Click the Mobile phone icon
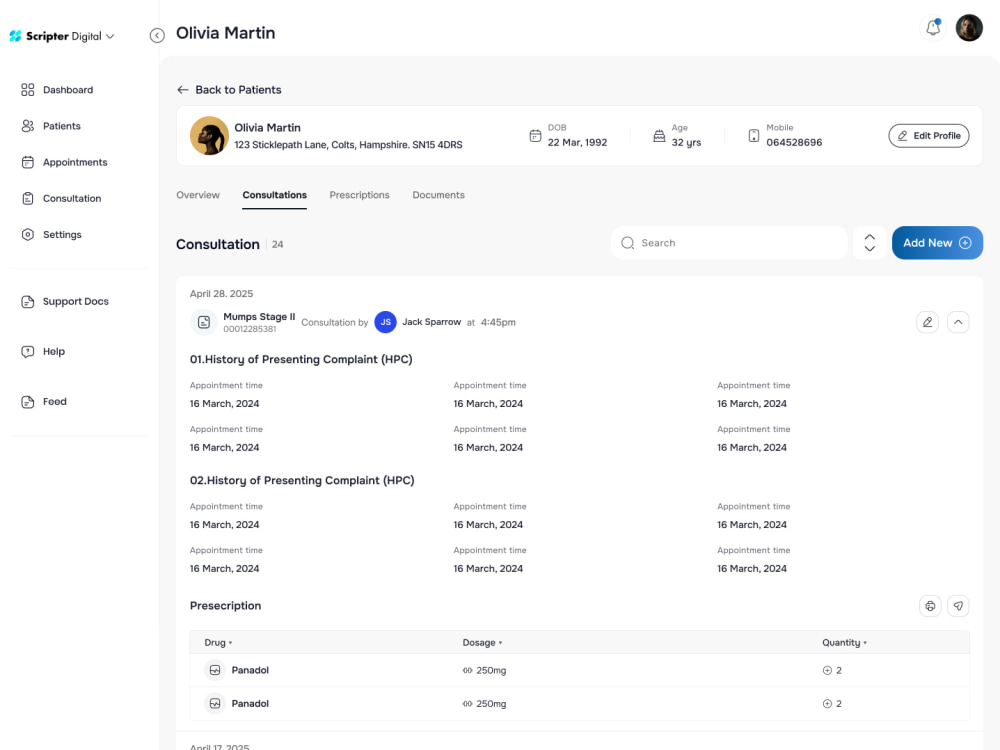The width and height of the screenshot is (1000, 750). pyautogui.click(x=753, y=136)
